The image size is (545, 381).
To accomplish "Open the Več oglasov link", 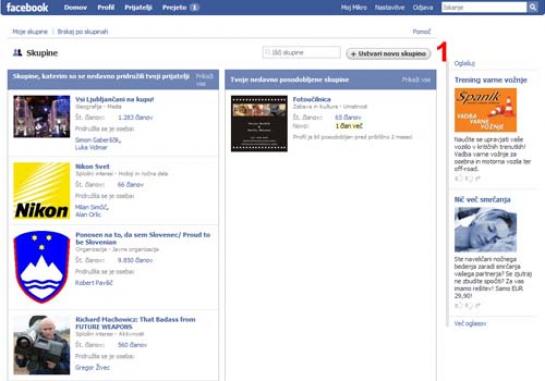I will (470, 324).
